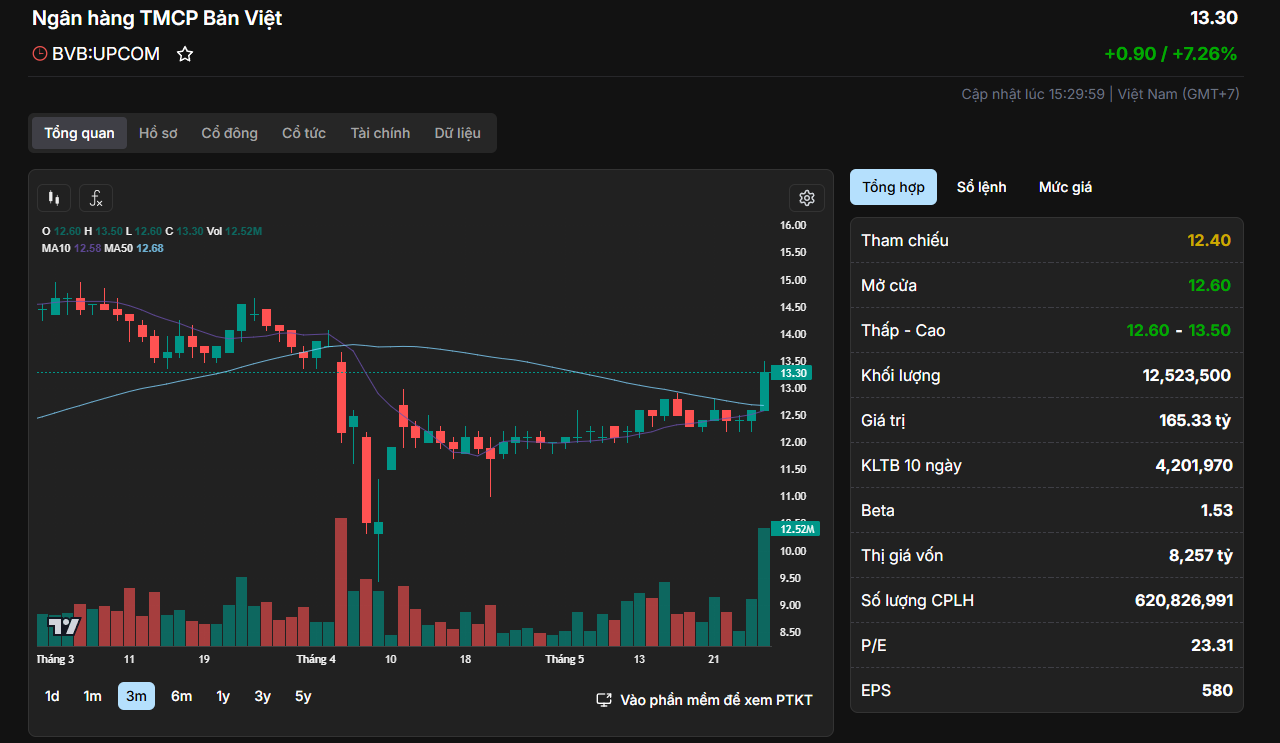Click the 13.30 price in the header
1280x743 pixels.
(1213, 18)
